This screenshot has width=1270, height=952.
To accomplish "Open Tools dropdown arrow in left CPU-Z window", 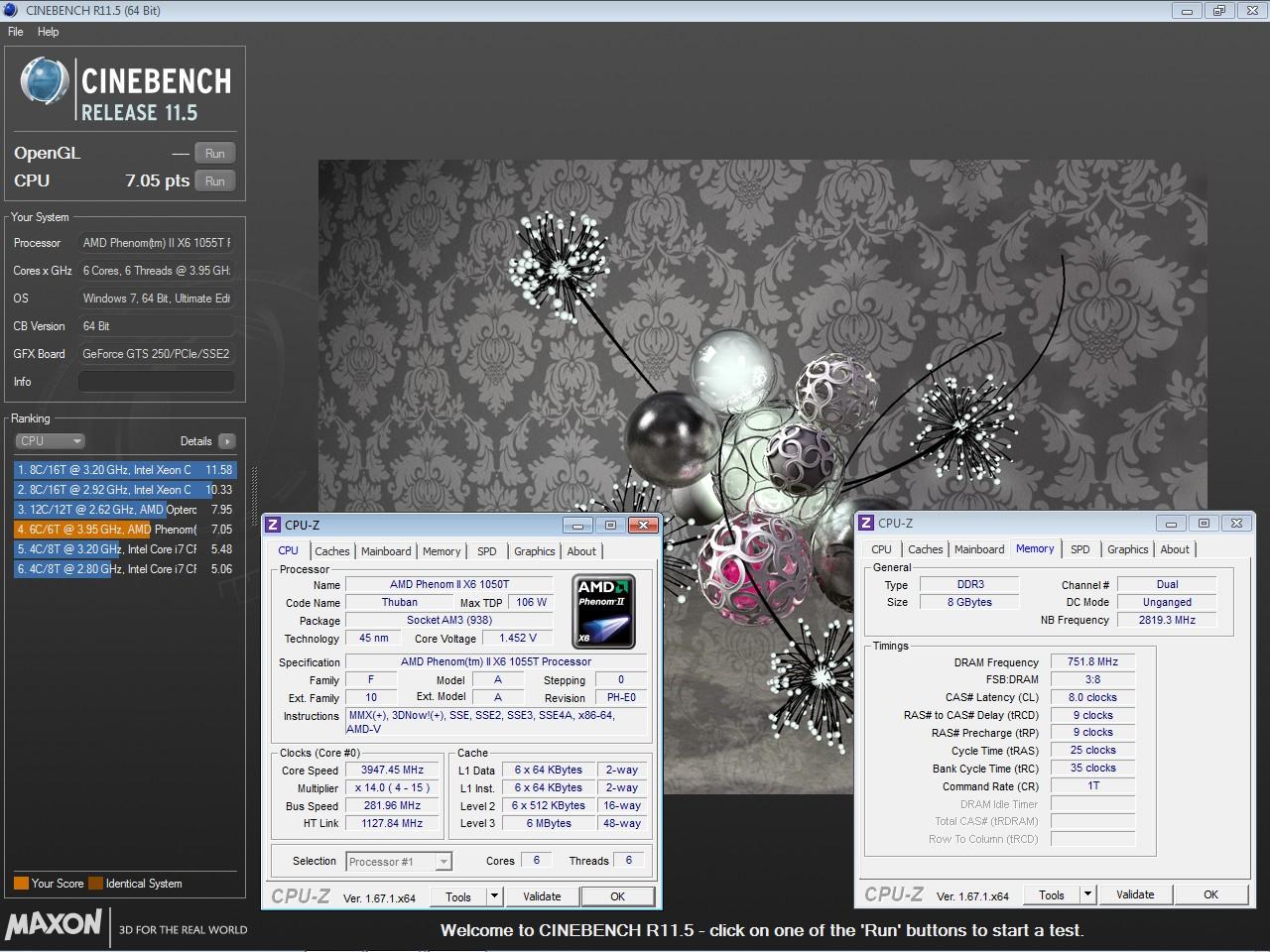I will 494,896.
